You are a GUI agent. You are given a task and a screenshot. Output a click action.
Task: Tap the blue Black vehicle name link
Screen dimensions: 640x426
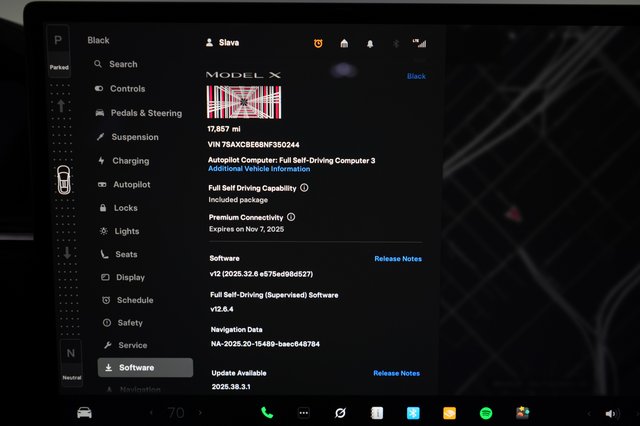point(416,76)
